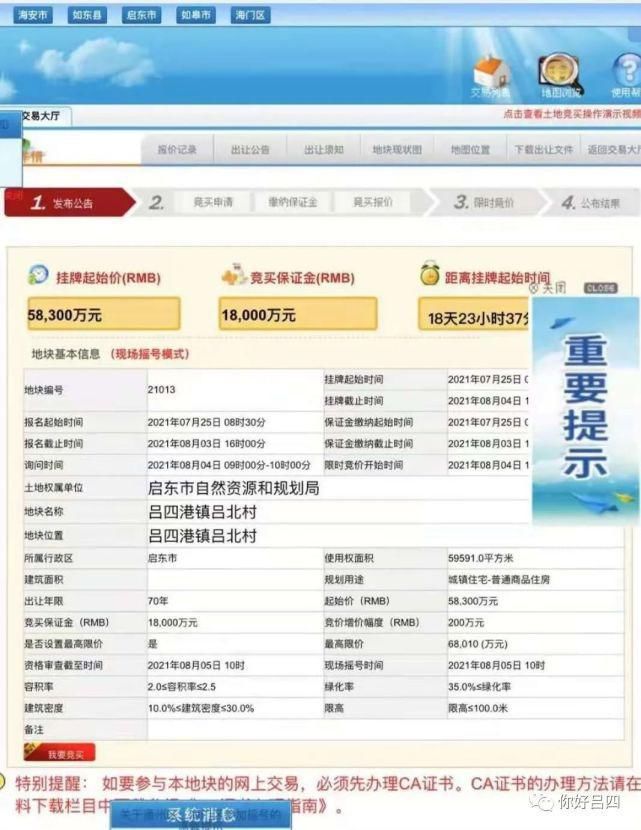Click the red 我要竞买 button
The image size is (641, 830).
59,752
